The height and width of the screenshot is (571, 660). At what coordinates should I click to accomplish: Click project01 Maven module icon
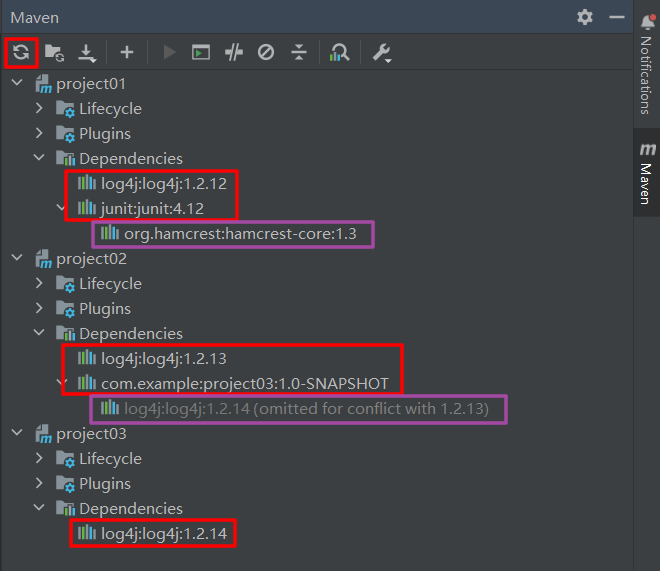pos(43,84)
